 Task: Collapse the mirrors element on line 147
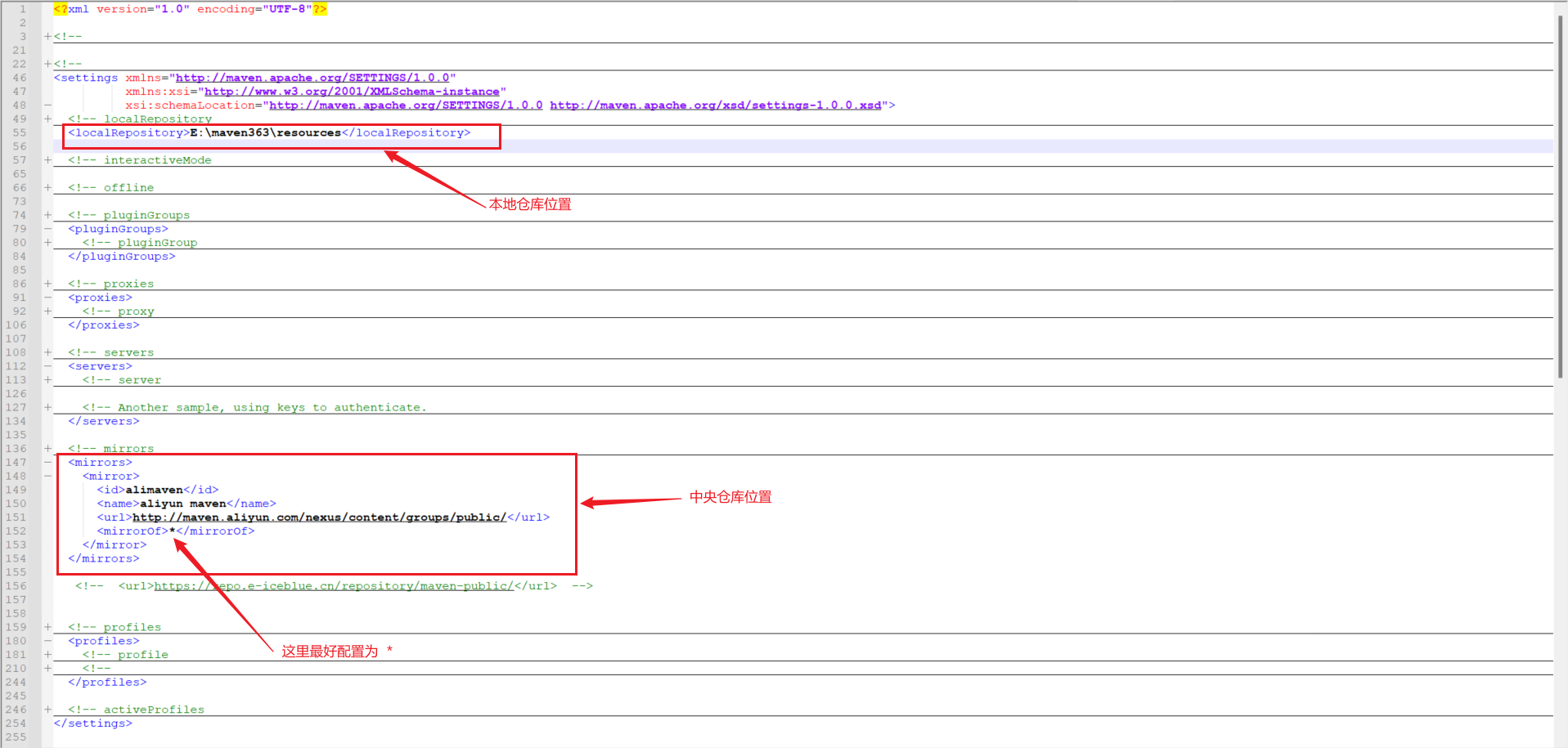pyautogui.click(x=47, y=463)
